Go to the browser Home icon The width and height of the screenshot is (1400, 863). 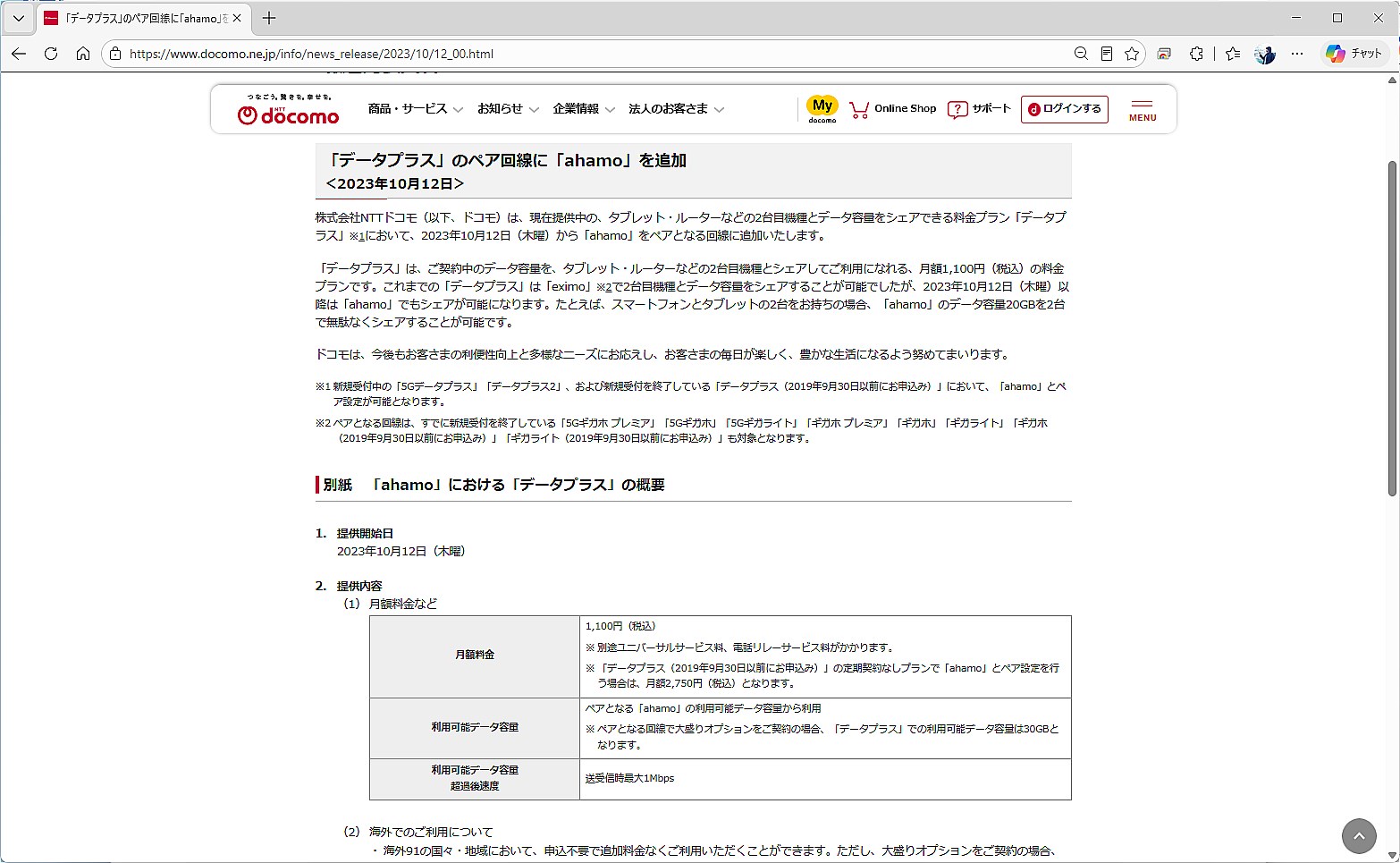83,54
